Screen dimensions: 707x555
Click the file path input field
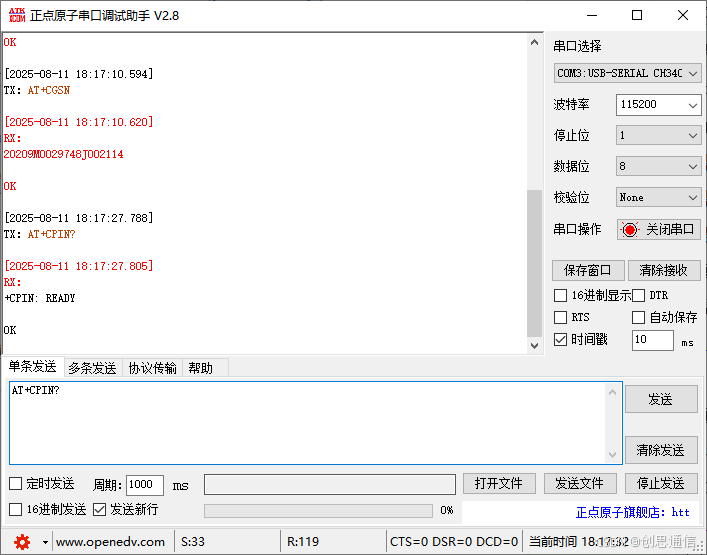[x=330, y=484]
